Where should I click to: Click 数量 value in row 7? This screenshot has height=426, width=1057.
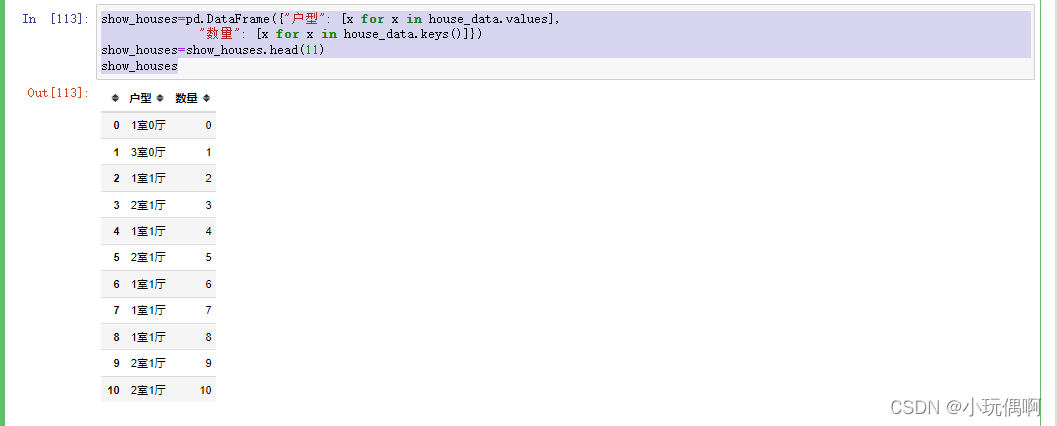(208, 311)
